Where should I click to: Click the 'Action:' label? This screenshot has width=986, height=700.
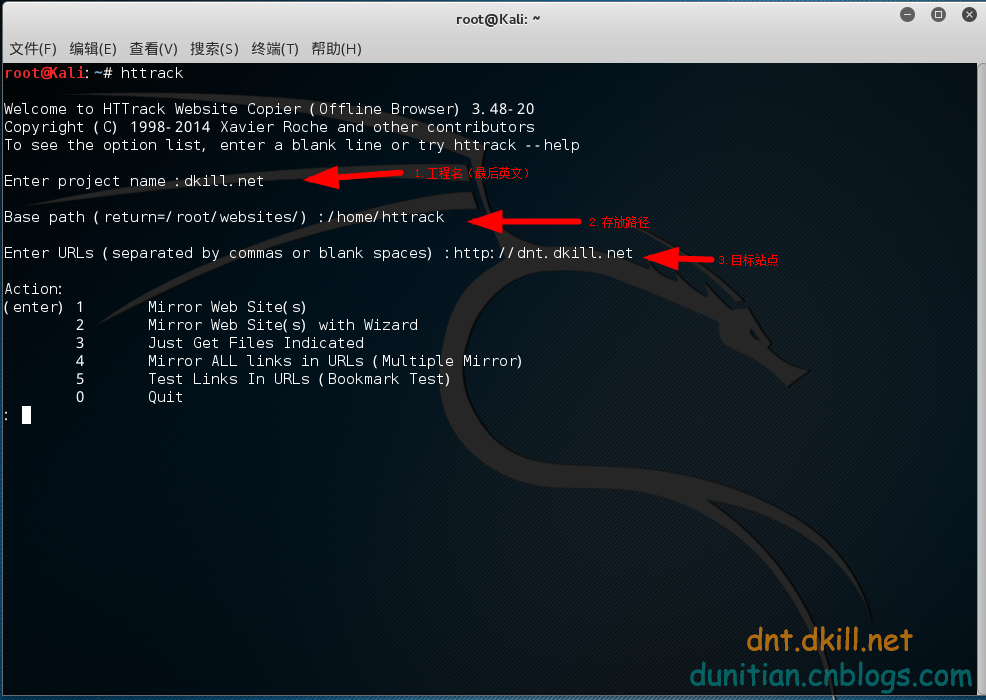33,289
